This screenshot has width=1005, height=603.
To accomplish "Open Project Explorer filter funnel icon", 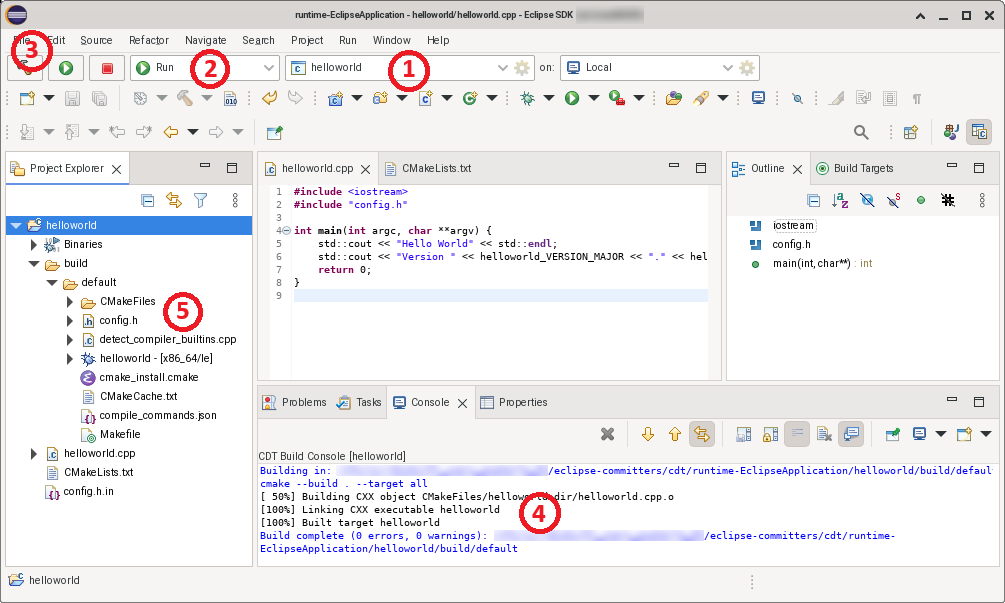I will coord(201,201).
